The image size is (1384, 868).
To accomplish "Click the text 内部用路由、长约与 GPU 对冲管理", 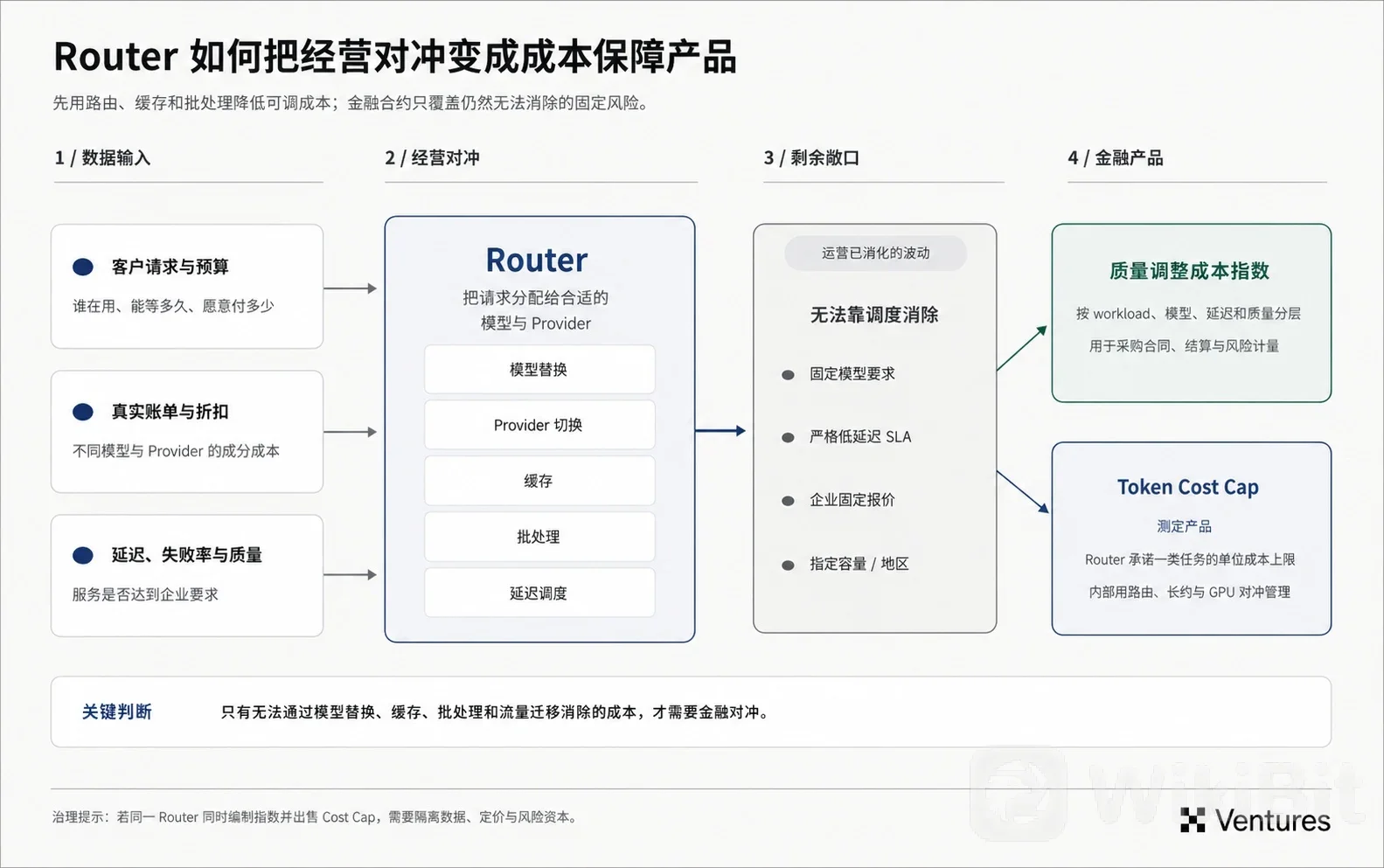I will point(1189,592).
